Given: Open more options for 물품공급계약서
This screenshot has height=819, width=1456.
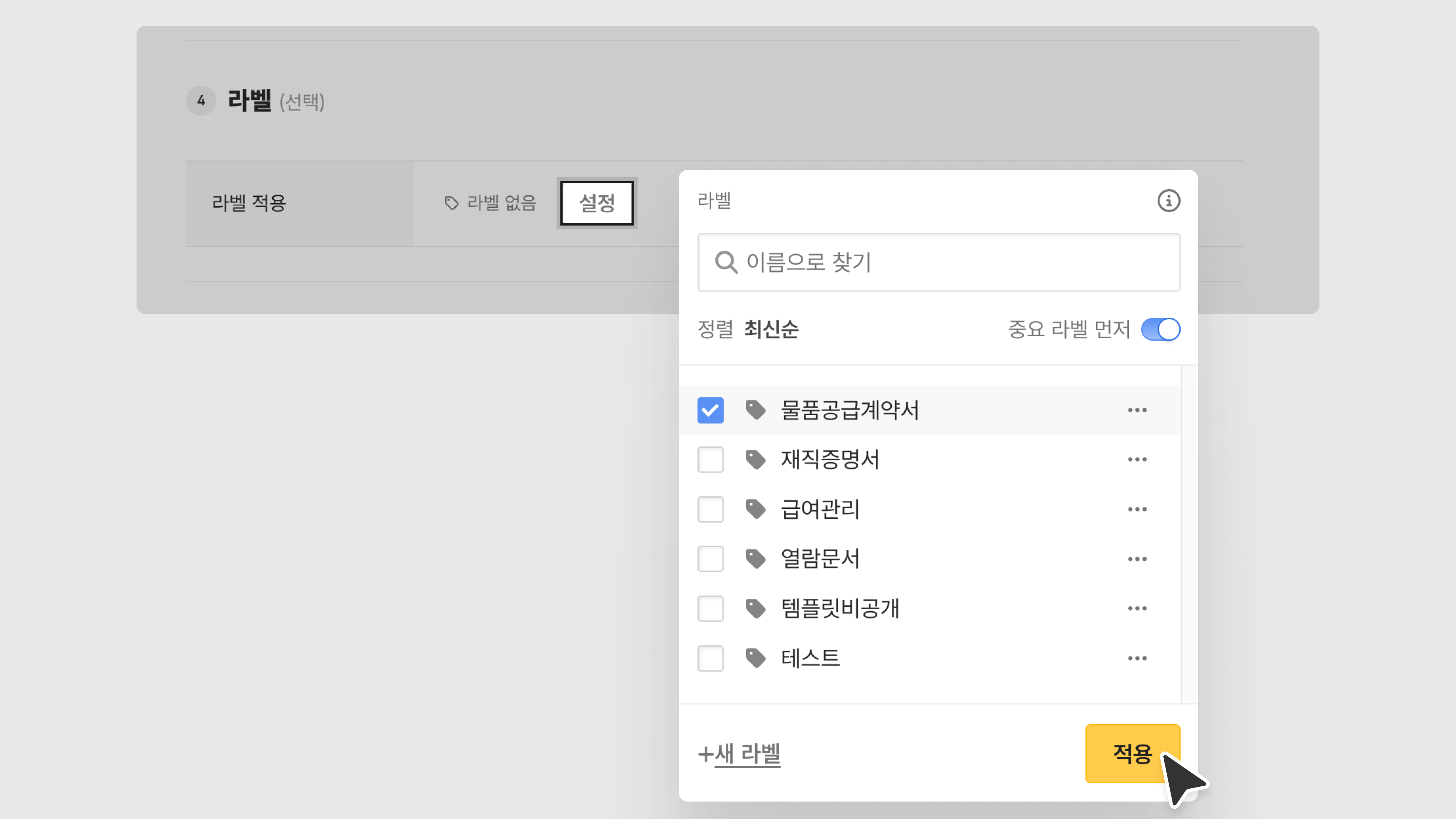Looking at the screenshot, I should click(1137, 410).
